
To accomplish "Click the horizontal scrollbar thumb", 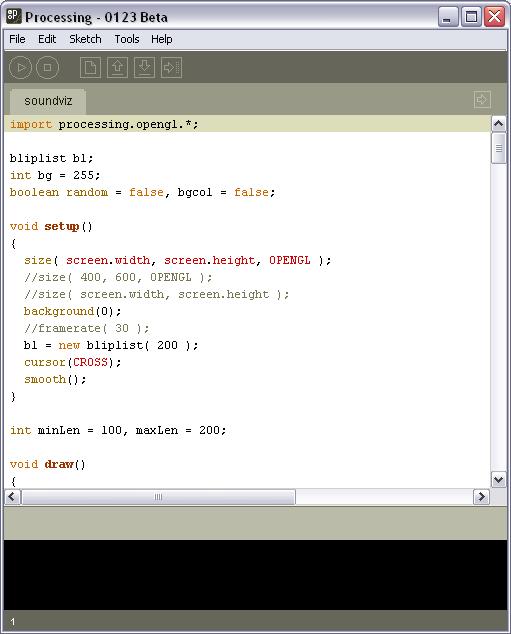I will coord(158,497).
